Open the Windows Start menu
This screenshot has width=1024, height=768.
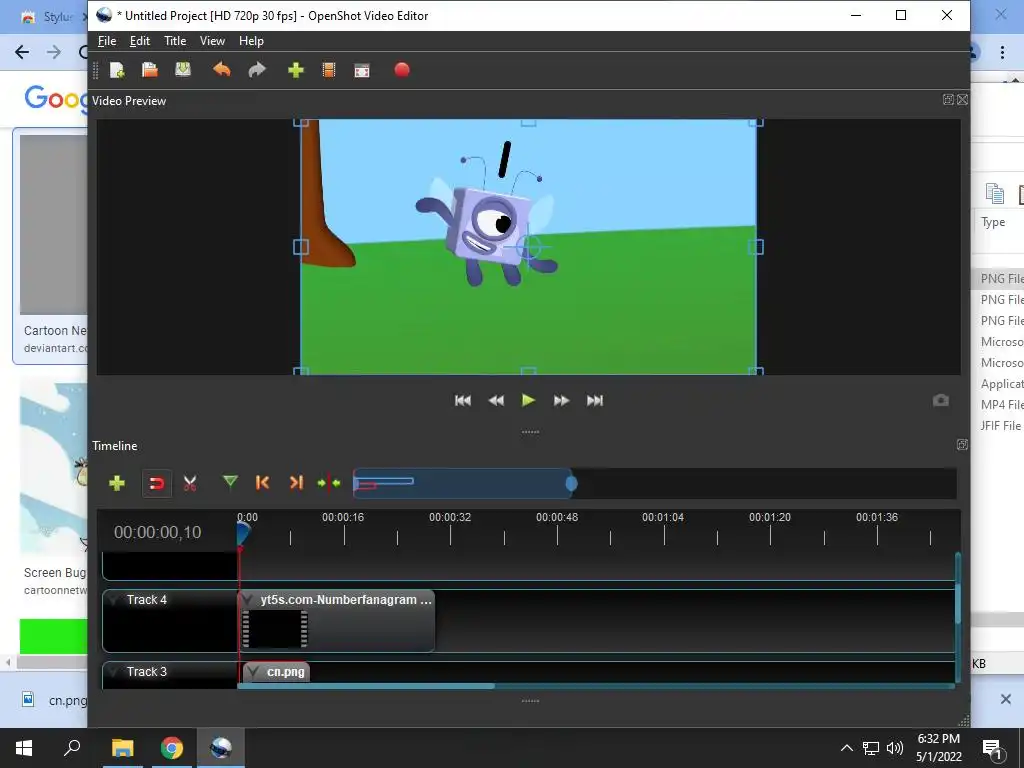(x=24, y=748)
